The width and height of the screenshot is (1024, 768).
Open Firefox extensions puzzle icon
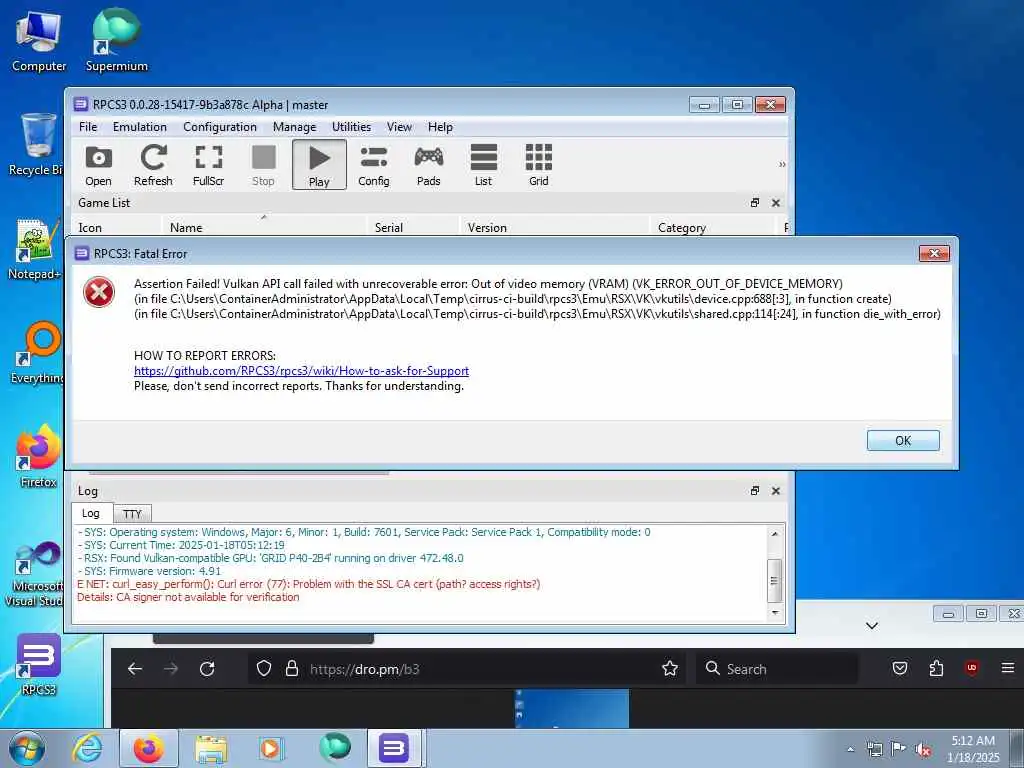936,668
